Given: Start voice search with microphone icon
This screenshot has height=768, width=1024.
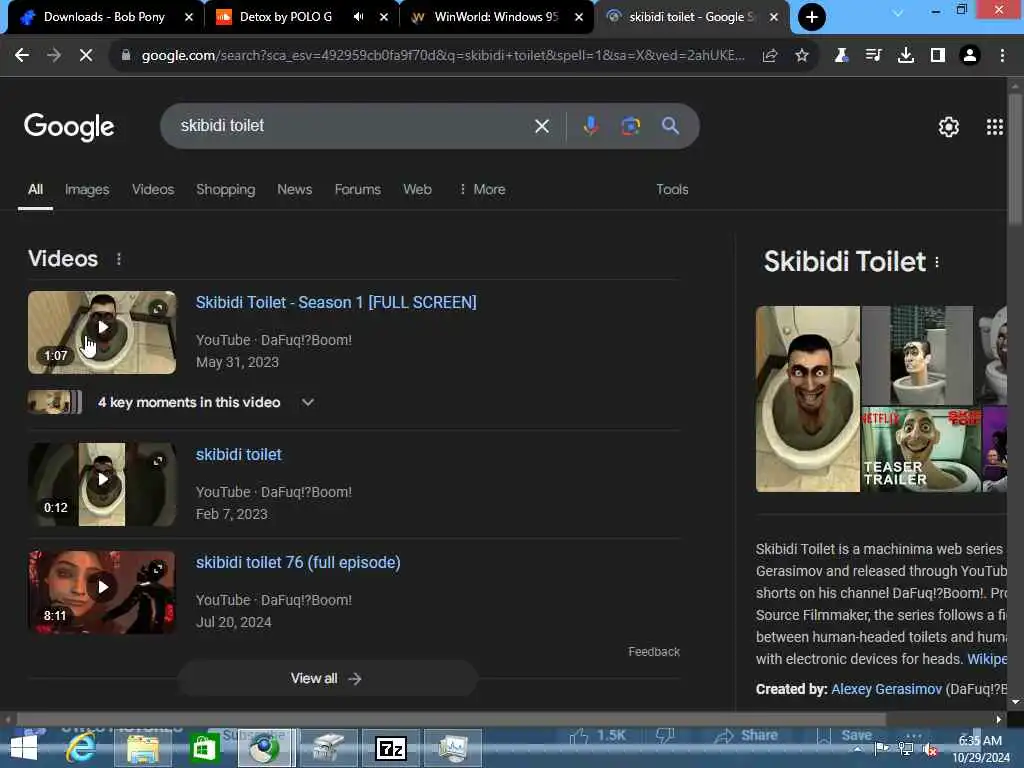Looking at the screenshot, I should pyautogui.click(x=590, y=125).
